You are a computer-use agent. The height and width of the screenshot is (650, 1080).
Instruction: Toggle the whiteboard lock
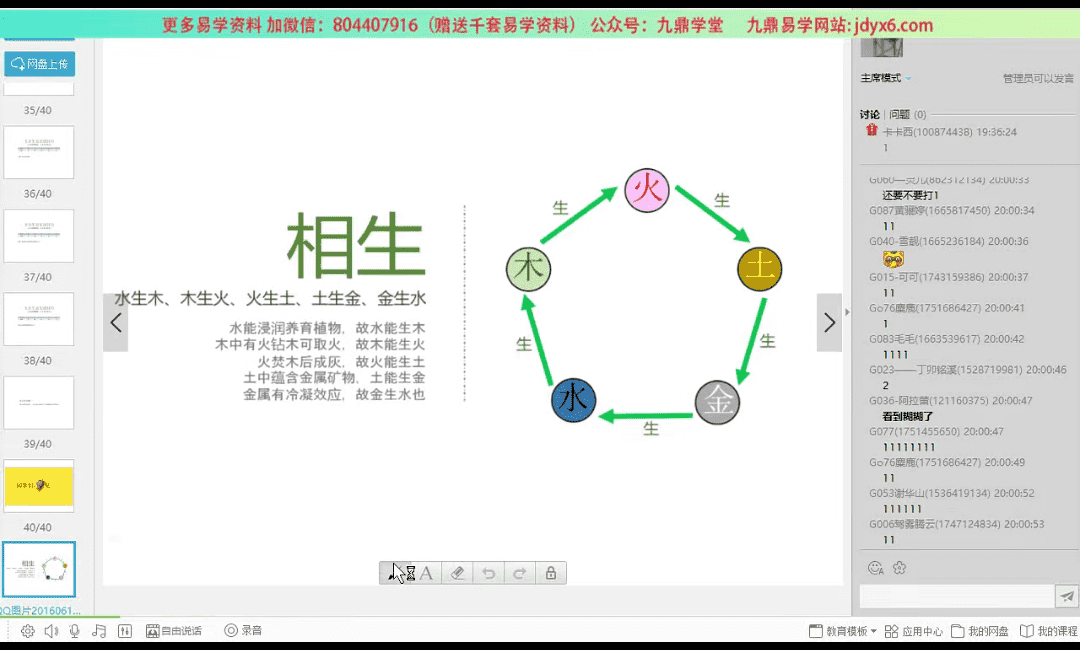pos(550,573)
